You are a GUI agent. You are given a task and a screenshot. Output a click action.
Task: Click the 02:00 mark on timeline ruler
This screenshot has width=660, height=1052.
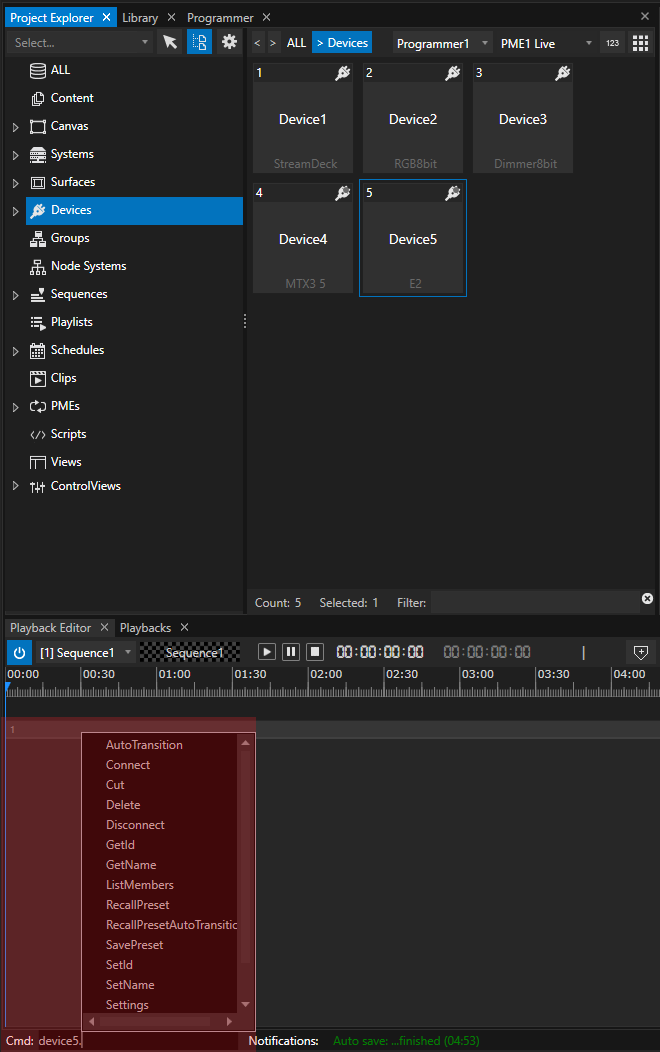coord(326,674)
